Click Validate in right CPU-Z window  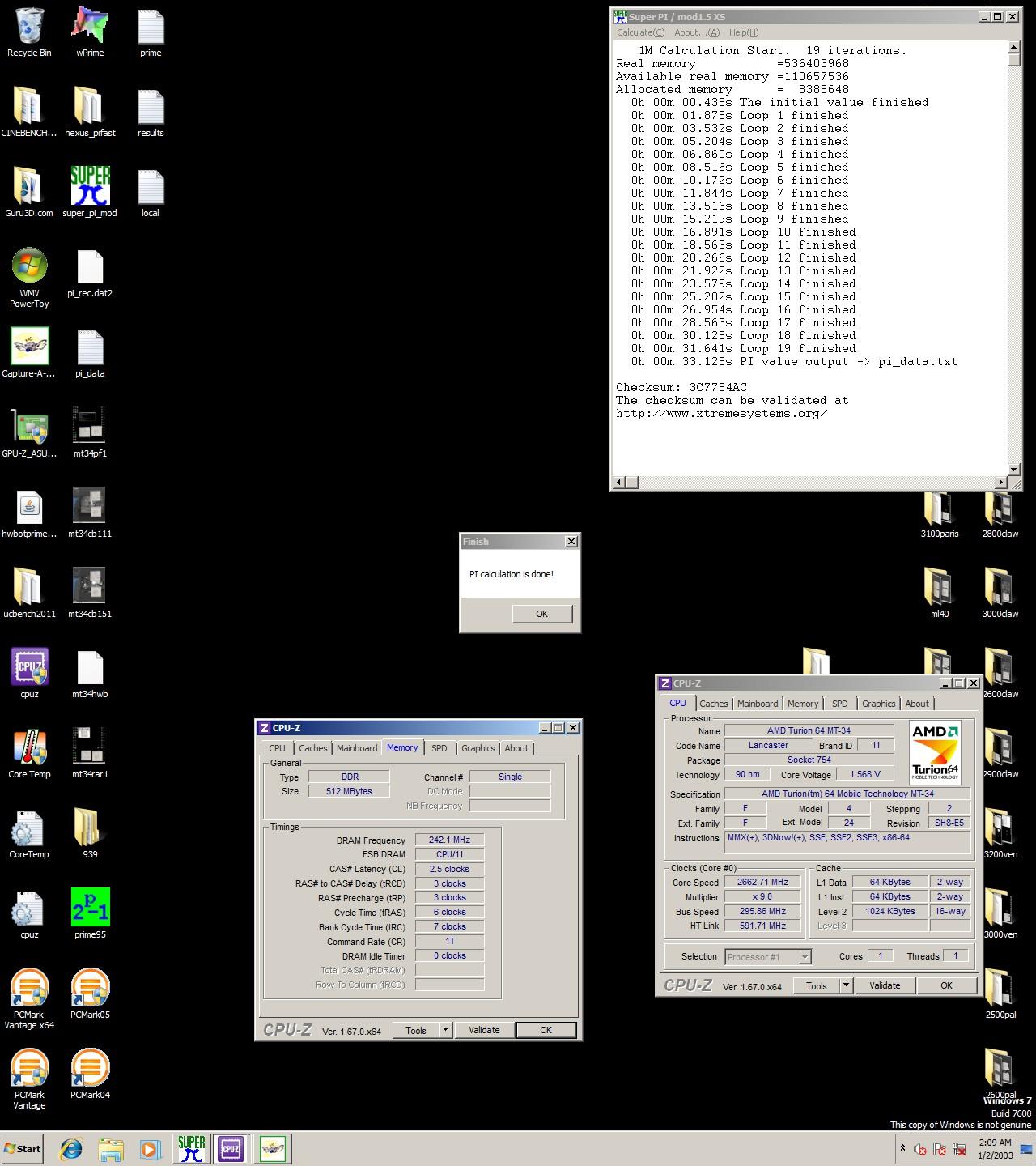coord(885,985)
